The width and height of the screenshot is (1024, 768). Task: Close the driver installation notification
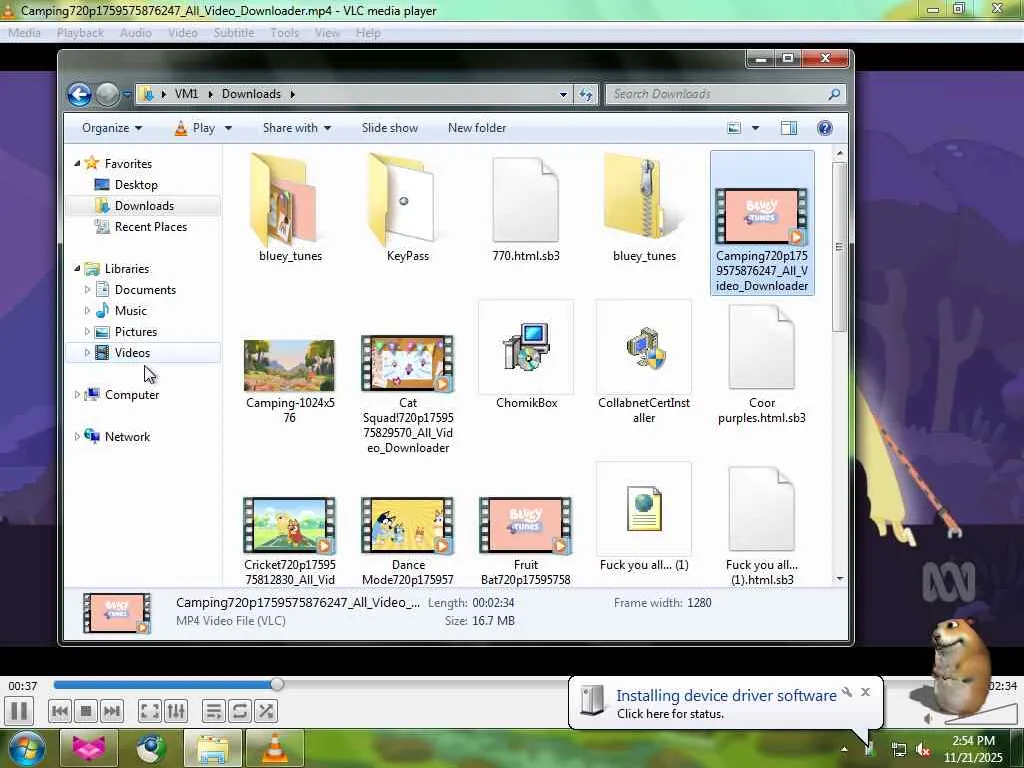(x=865, y=692)
